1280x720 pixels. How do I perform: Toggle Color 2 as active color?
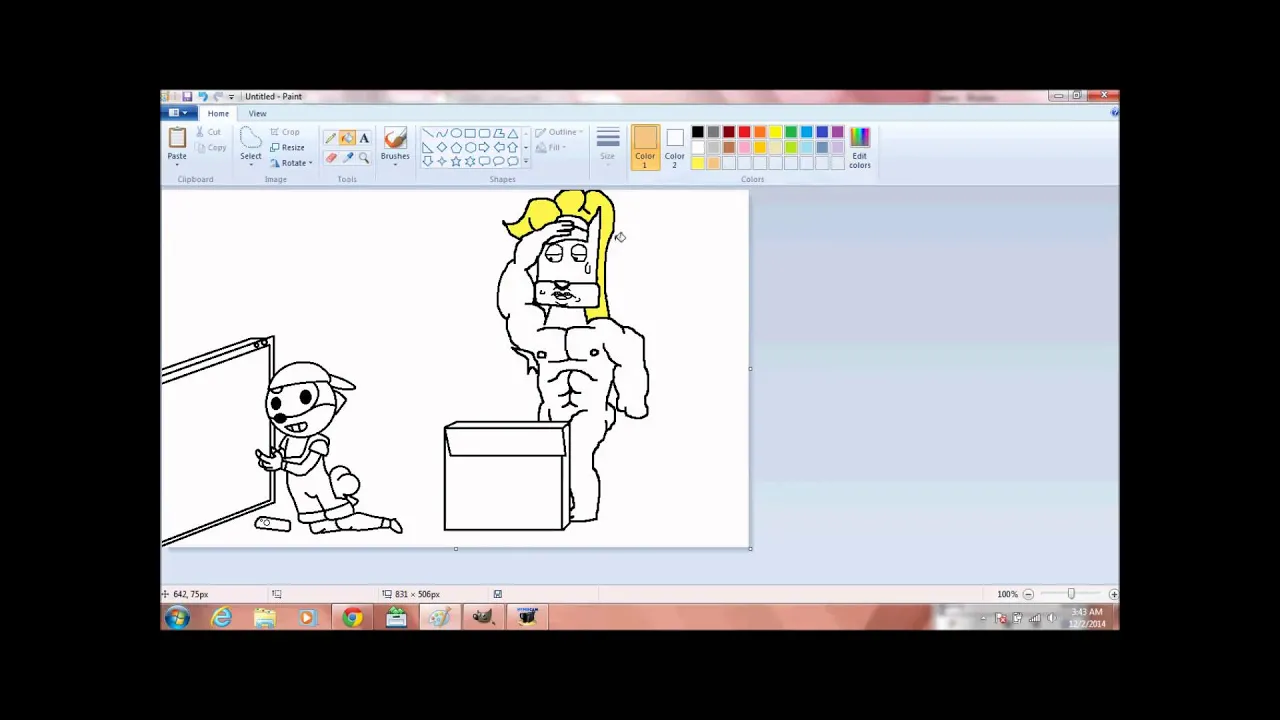(x=674, y=145)
